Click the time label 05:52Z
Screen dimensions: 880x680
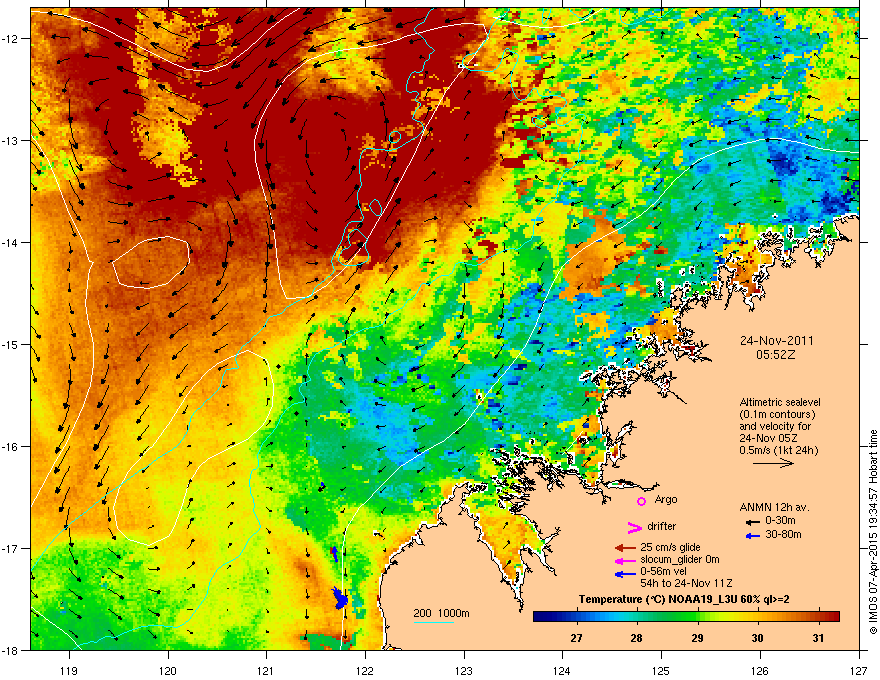point(776,355)
